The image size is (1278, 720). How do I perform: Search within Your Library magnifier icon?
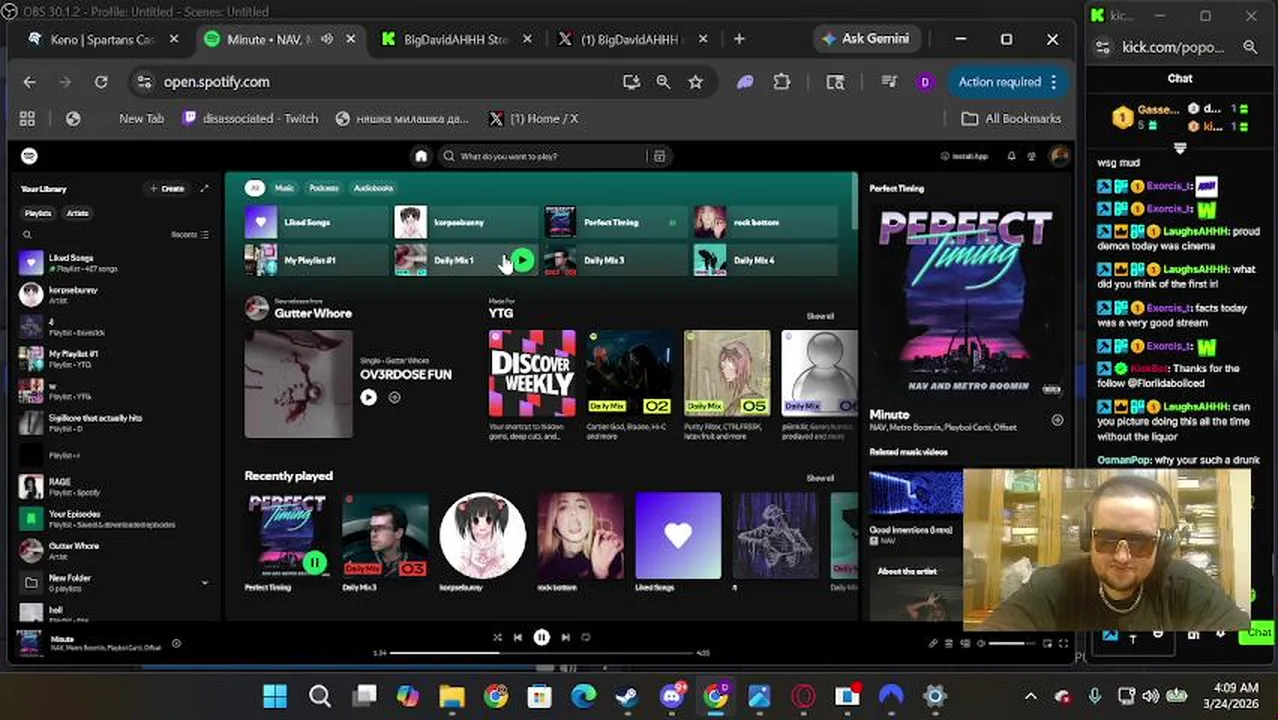click(x=27, y=235)
